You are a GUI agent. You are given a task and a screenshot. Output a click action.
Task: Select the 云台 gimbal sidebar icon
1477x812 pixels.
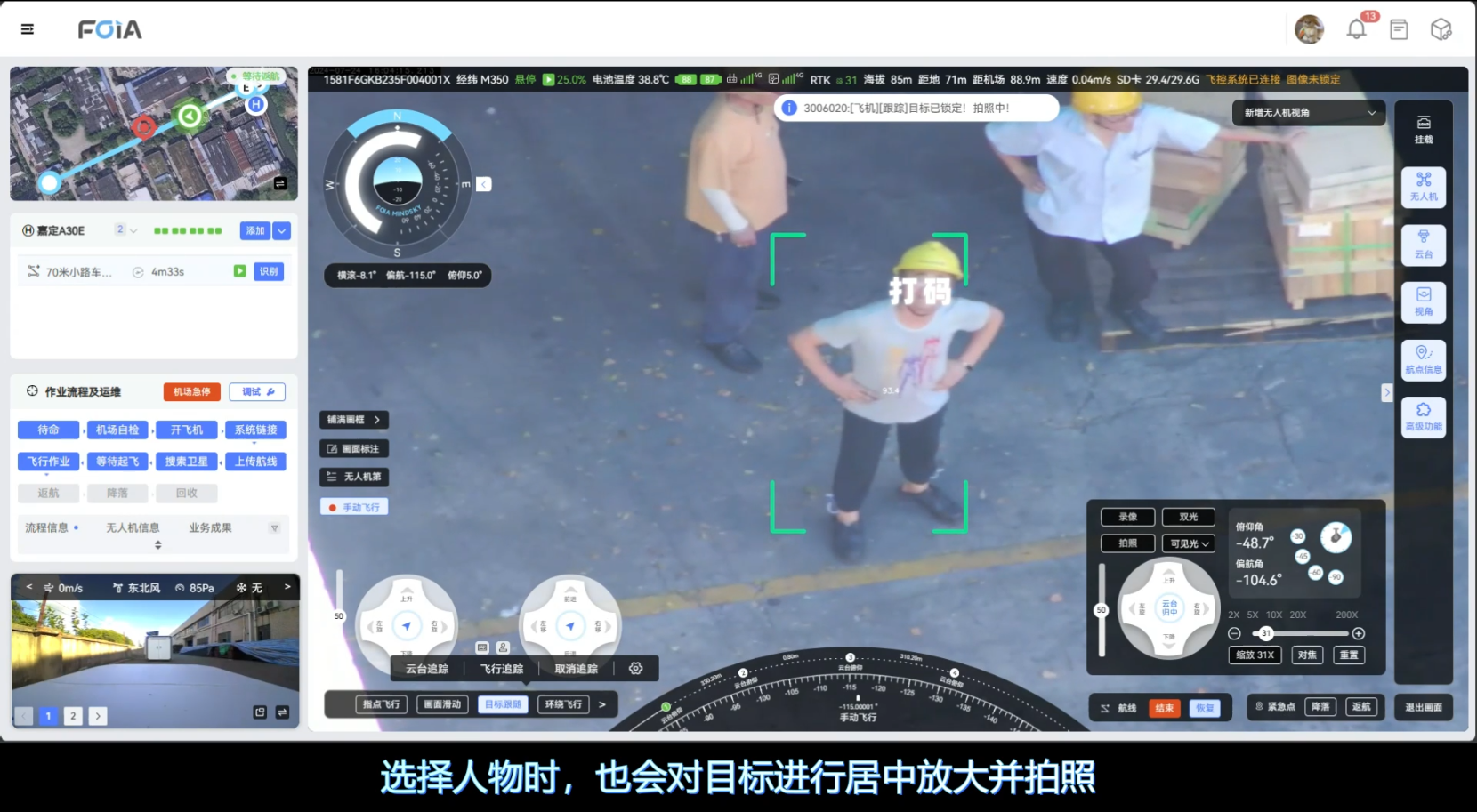(1423, 245)
